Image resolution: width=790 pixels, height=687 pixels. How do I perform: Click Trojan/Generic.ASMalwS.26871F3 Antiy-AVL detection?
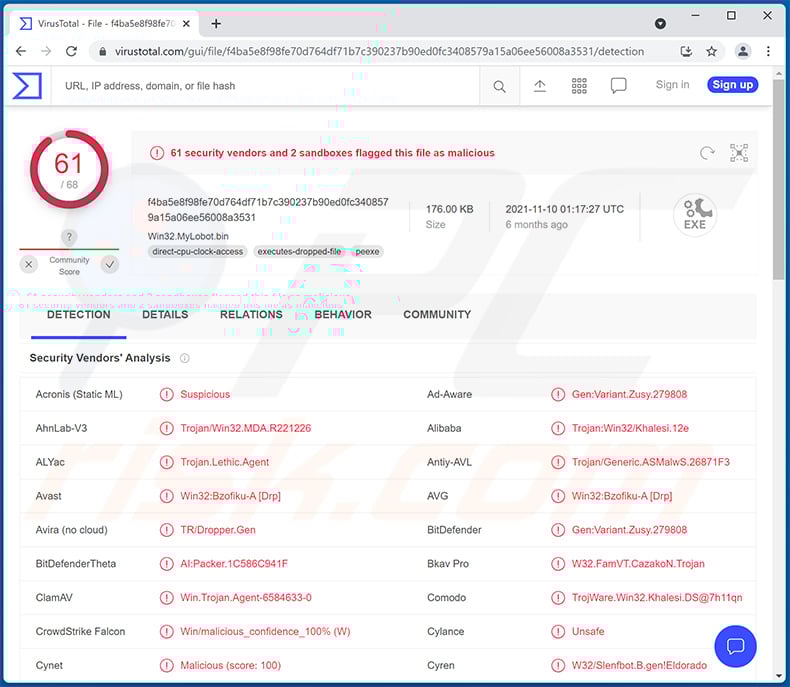tap(650, 462)
